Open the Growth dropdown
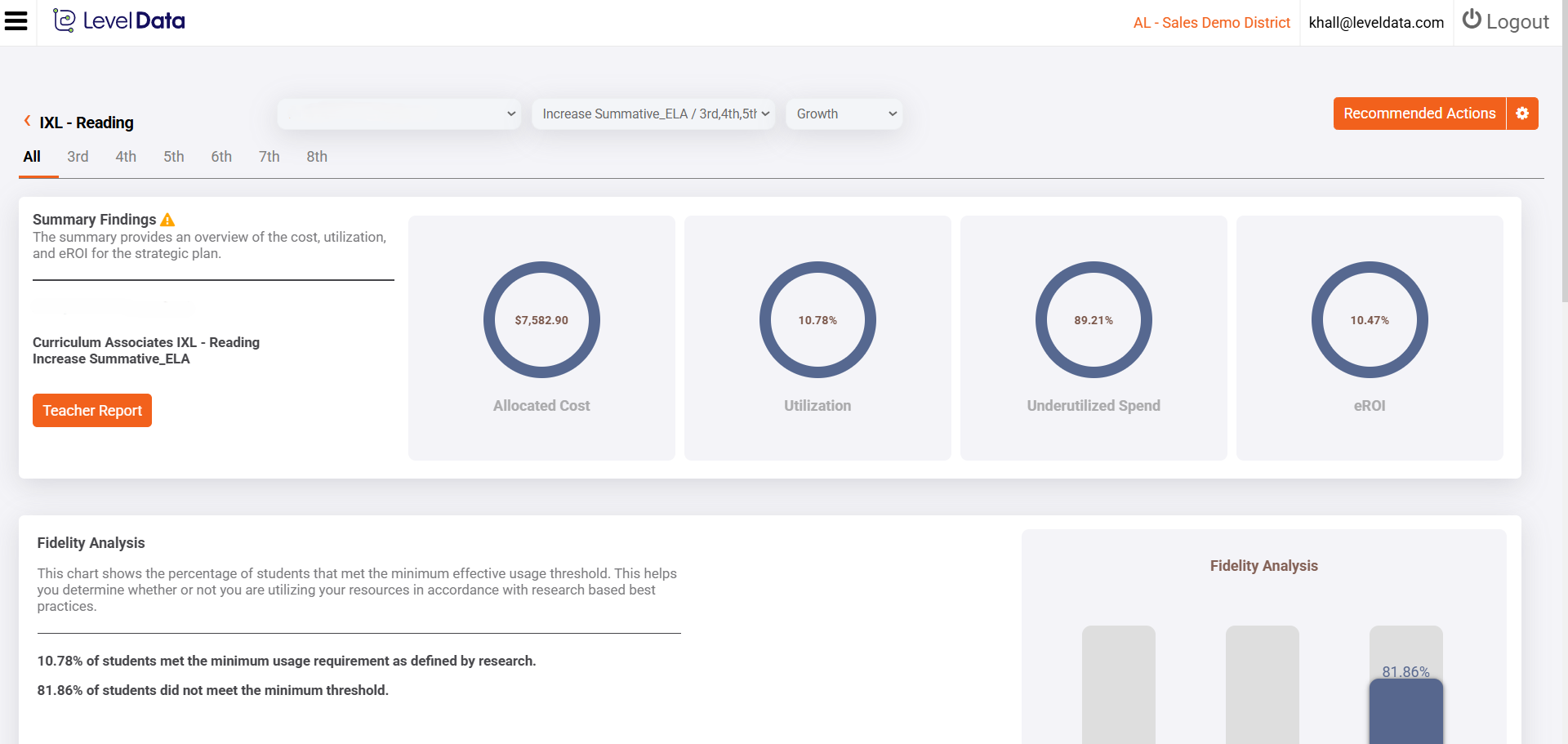The height and width of the screenshot is (744, 1568). click(x=844, y=114)
